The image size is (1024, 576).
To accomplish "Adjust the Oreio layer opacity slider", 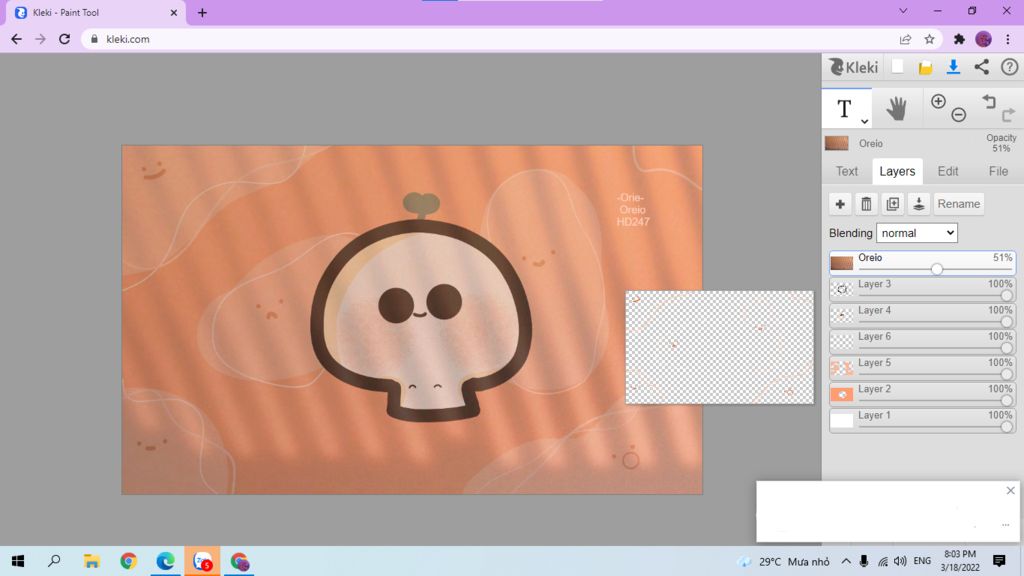I will pos(936,269).
